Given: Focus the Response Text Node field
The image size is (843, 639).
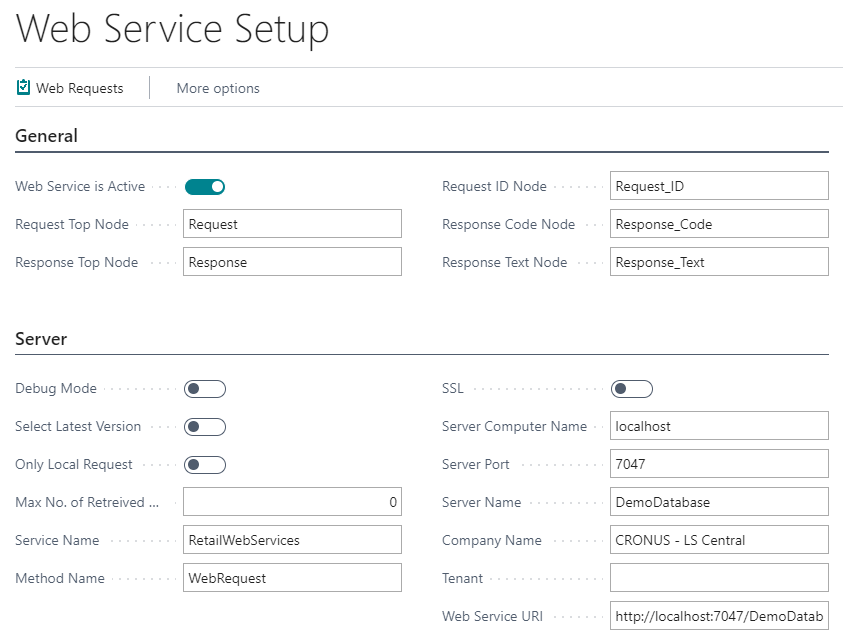Looking at the screenshot, I should click(719, 262).
